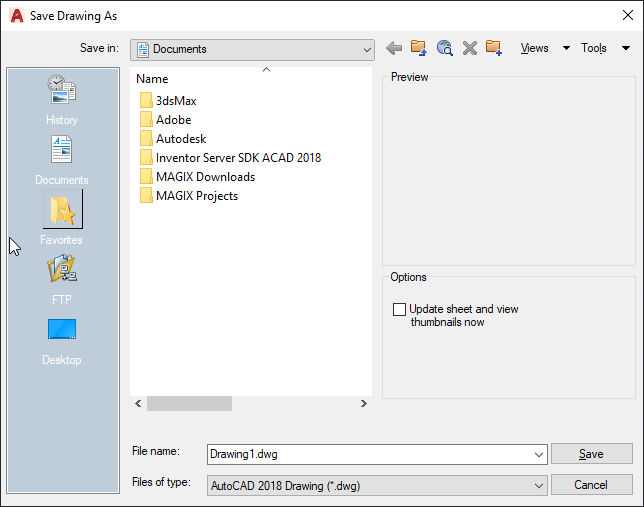Click the Autodesk folder icon

[x=146, y=138]
